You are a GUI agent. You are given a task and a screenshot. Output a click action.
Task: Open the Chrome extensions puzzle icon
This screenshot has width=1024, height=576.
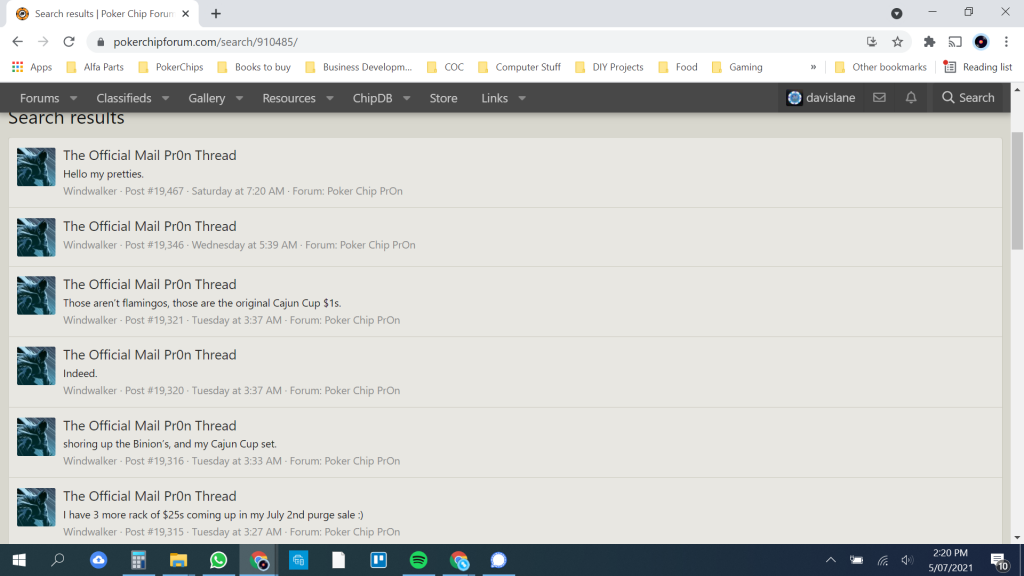pos(929,42)
